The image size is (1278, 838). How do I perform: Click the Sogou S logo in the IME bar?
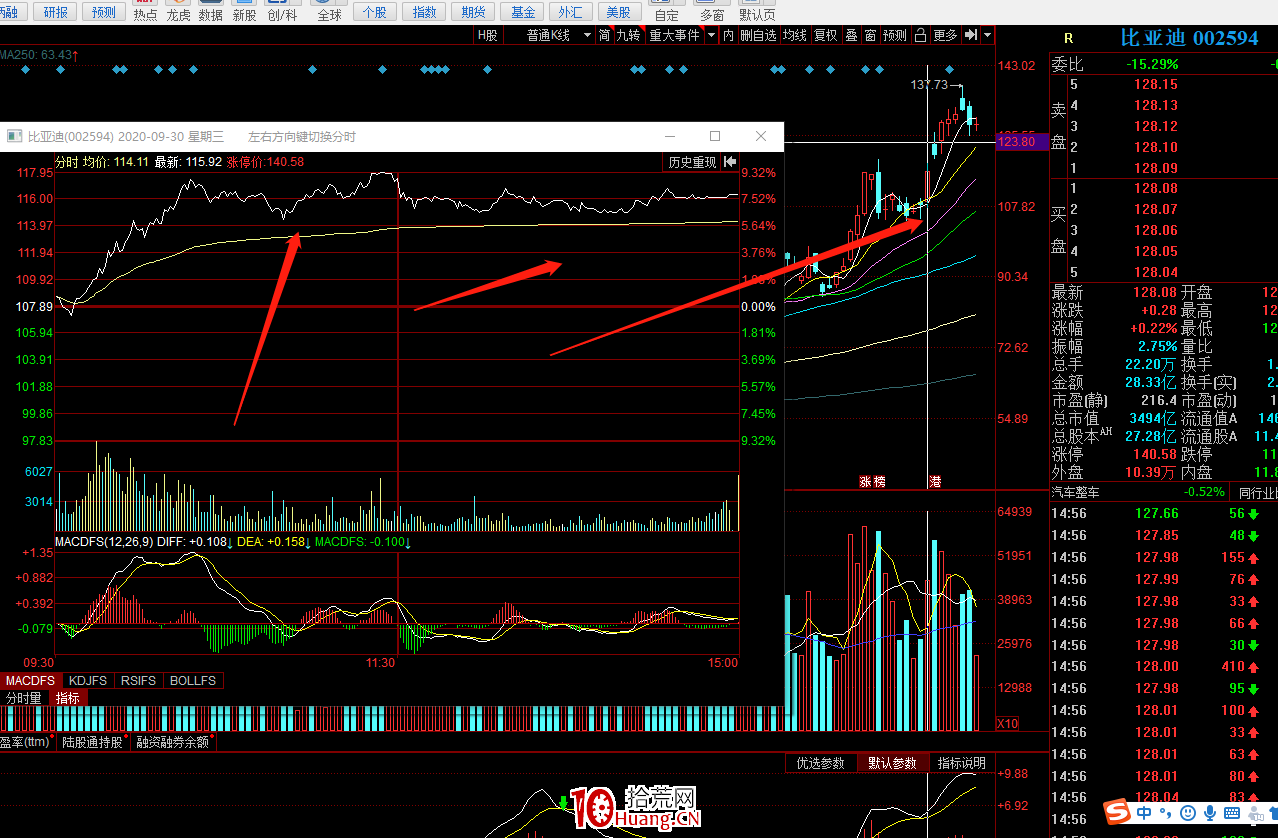1117,813
